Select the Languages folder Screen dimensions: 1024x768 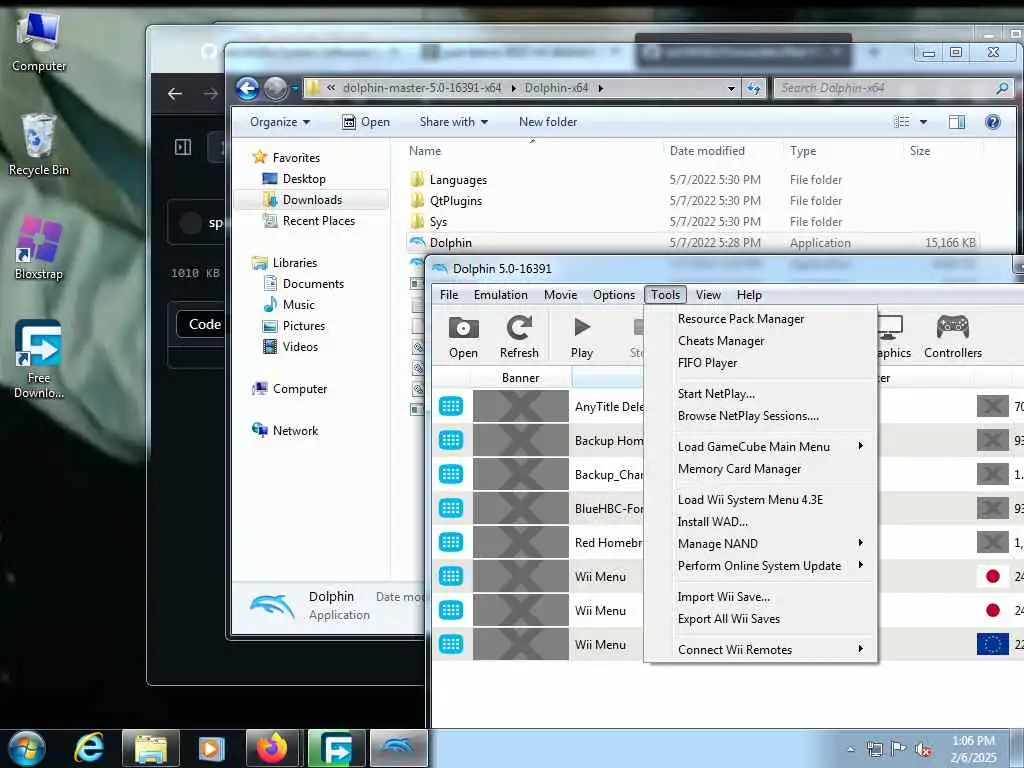pos(458,180)
